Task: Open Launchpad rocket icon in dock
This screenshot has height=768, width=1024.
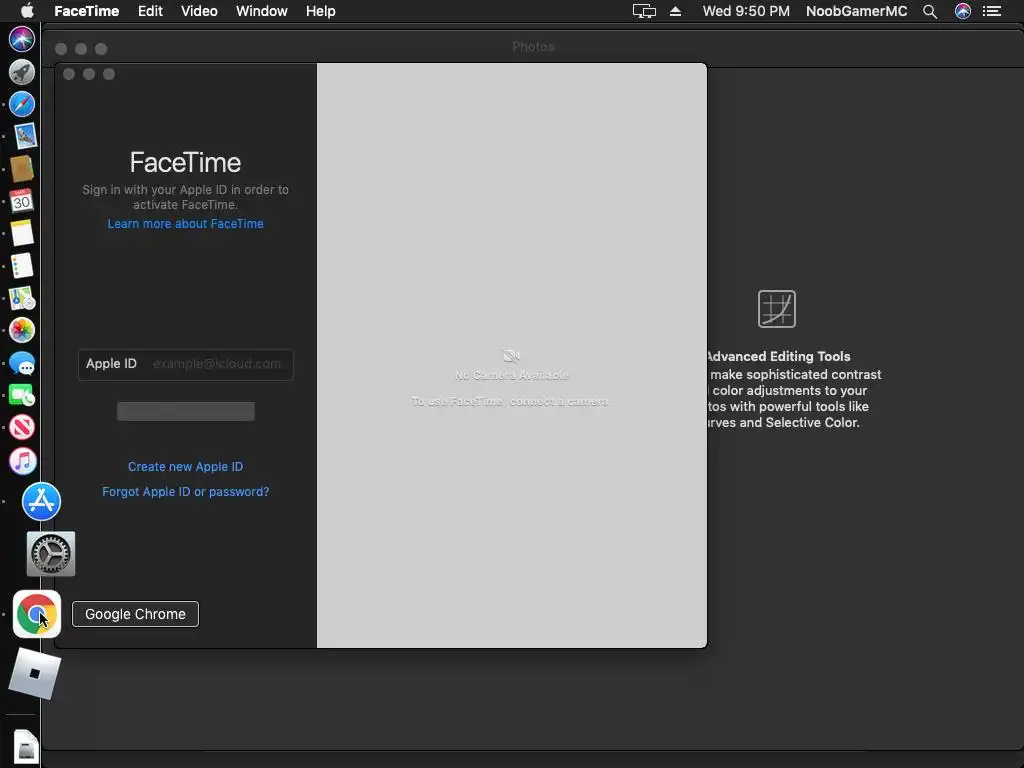Action: pos(22,72)
